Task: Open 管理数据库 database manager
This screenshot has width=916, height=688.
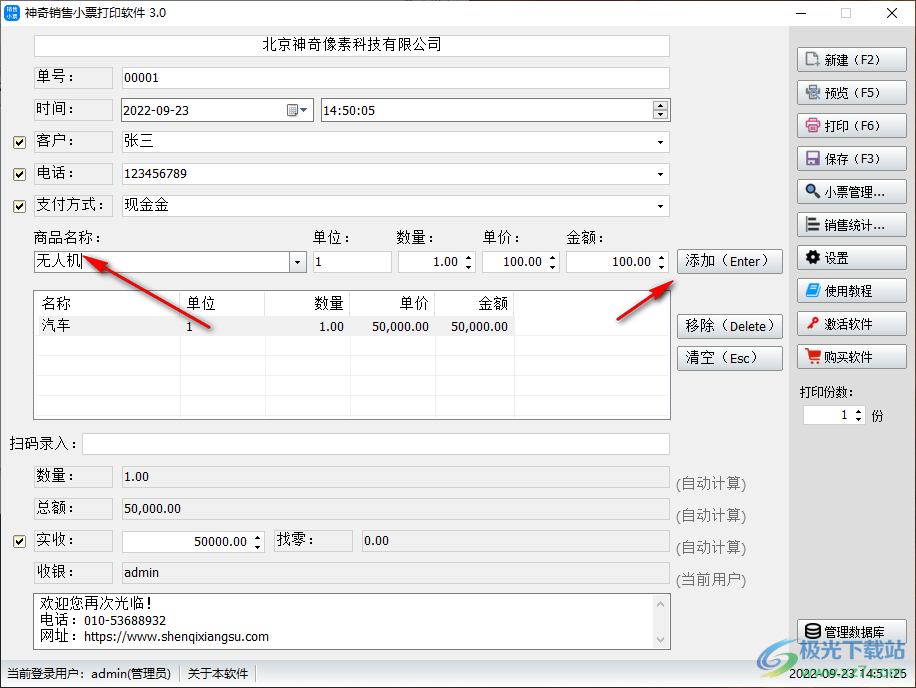Action: [x=851, y=631]
